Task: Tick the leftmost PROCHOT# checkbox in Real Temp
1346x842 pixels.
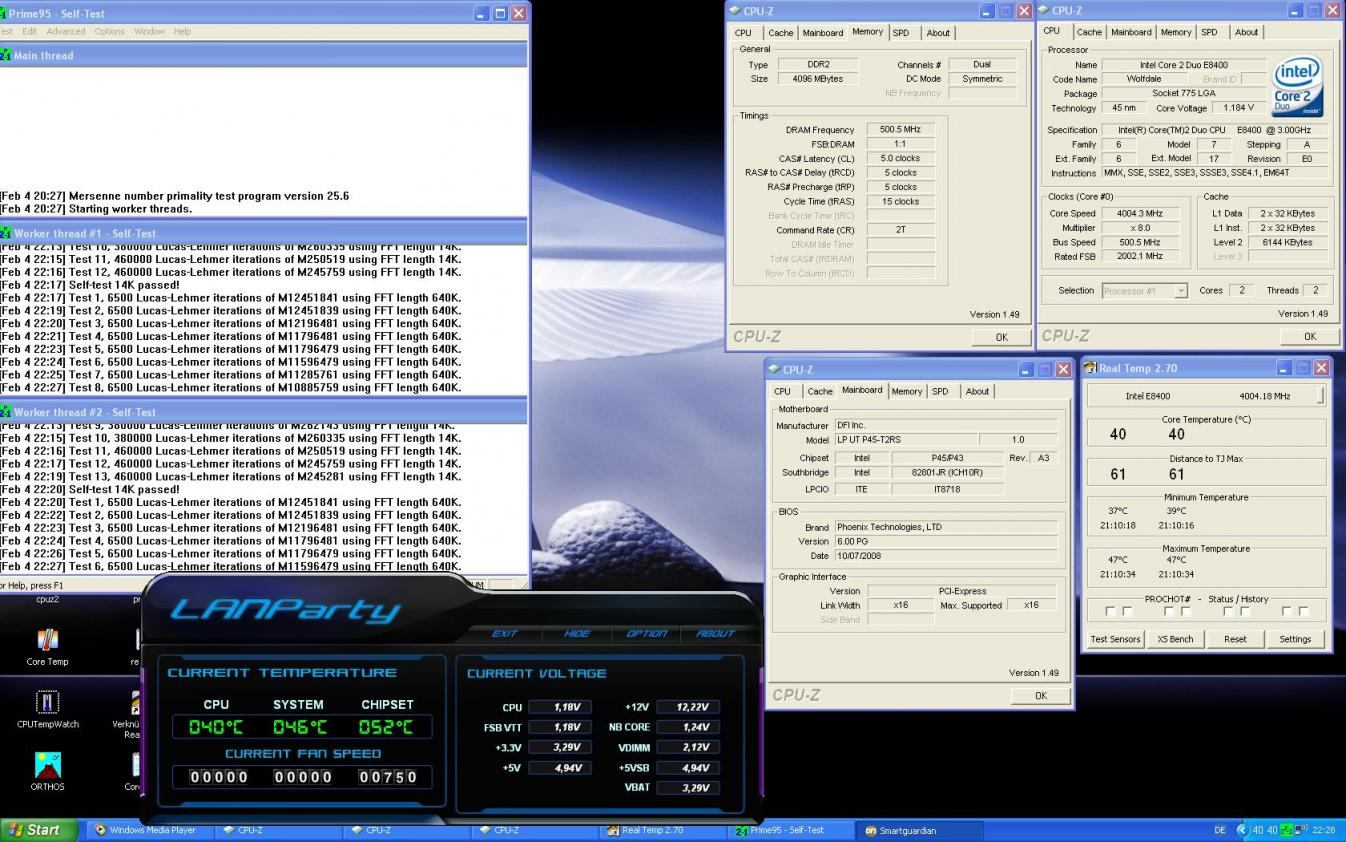Action: 1110,611
